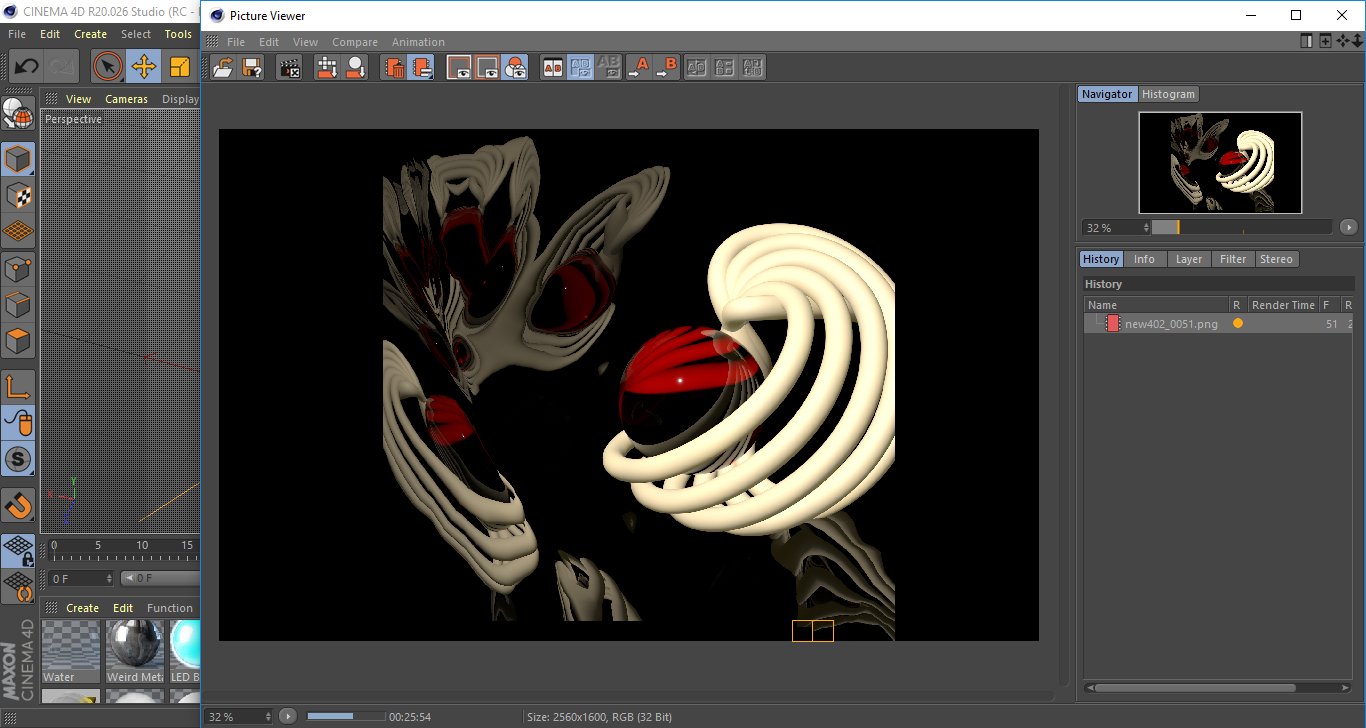Click the Remove Image trash icon
Image resolution: width=1366 pixels, height=728 pixels.
coord(394,67)
